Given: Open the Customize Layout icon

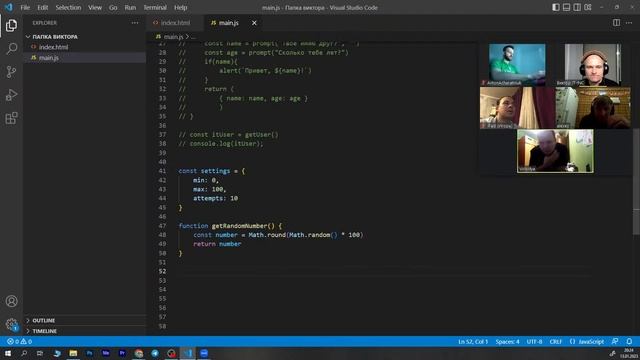Looking at the screenshot, I should (588, 7).
